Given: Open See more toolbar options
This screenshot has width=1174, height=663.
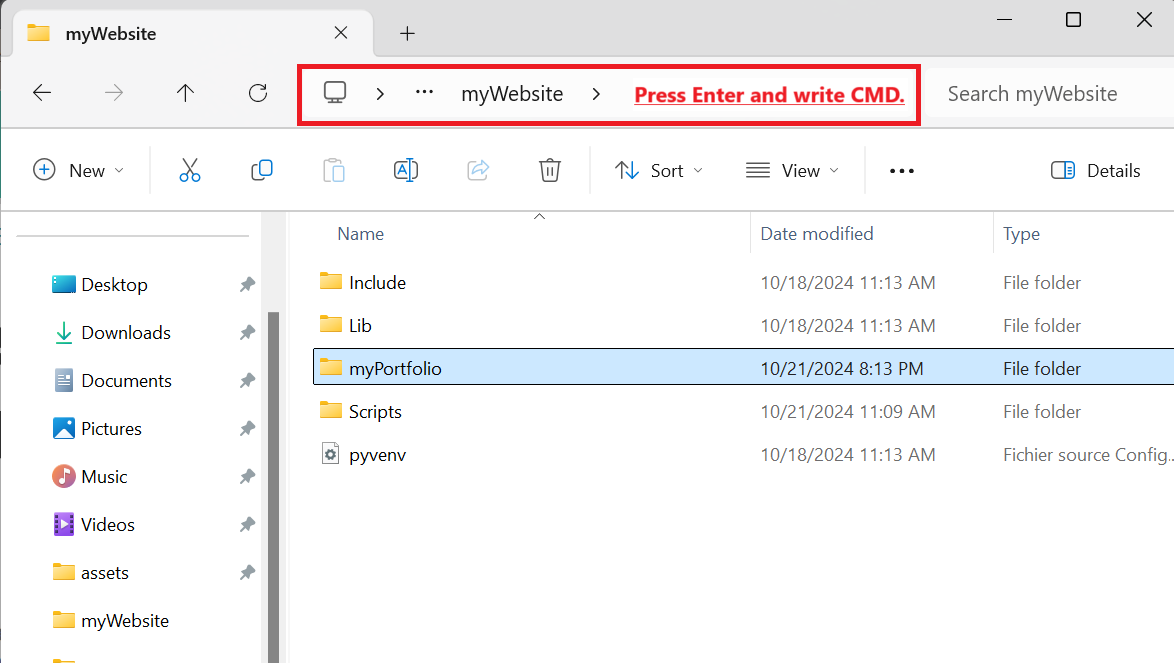Looking at the screenshot, I should 901,171.
